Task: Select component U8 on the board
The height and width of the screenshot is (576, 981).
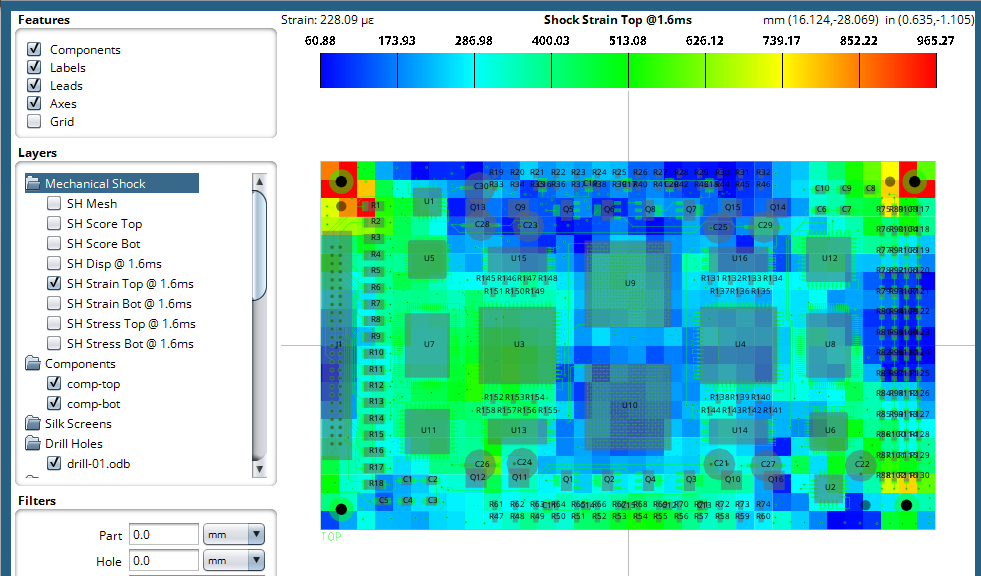Action: click(830, 344)
